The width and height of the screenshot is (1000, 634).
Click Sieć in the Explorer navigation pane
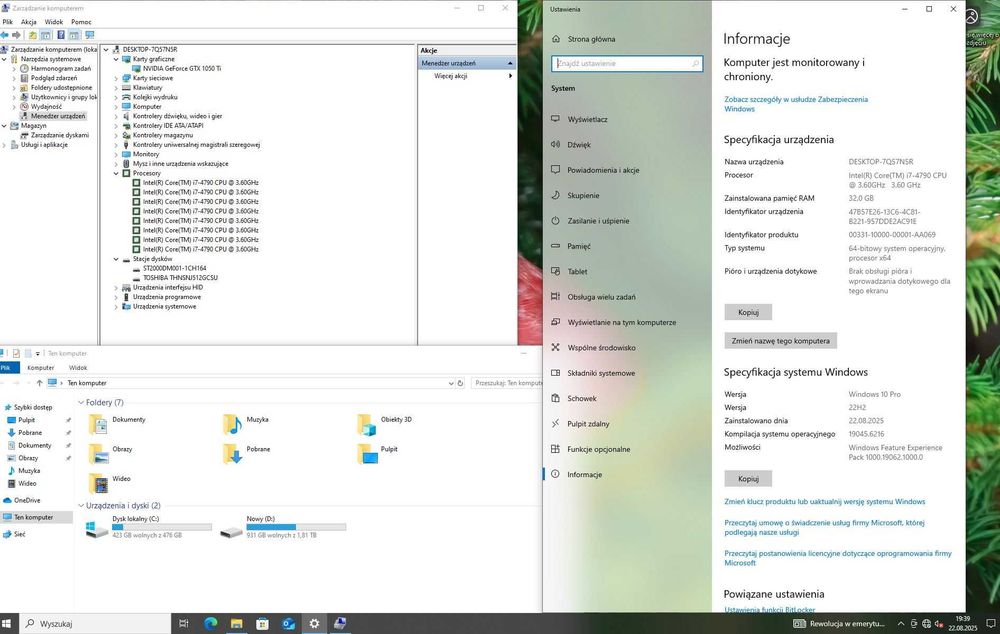[19, 534]
